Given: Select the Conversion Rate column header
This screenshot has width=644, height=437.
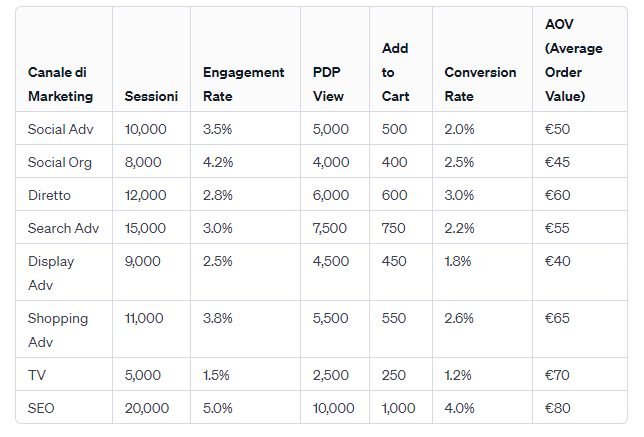Looking at the screenshot, I should tap(480, 84).
